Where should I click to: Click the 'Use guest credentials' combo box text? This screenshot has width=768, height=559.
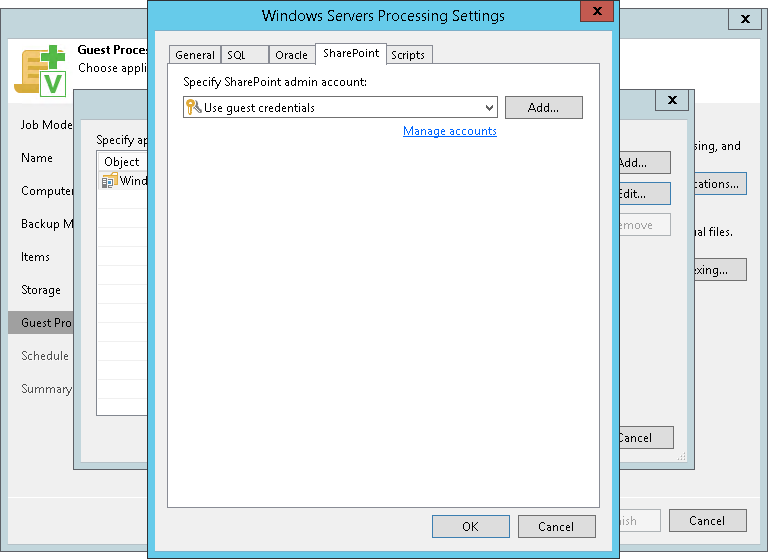click(259, 108)
